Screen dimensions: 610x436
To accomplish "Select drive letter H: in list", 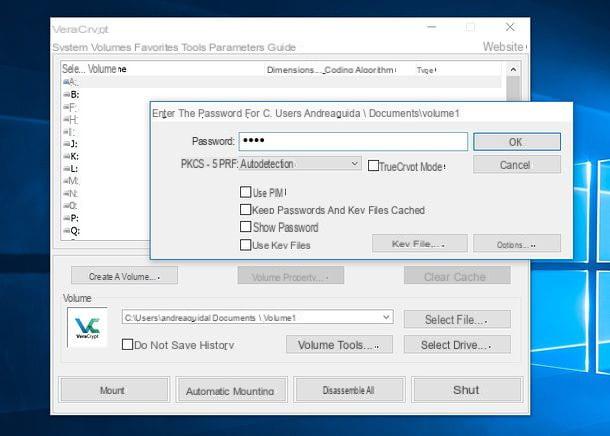I will (x=70, y=119).
